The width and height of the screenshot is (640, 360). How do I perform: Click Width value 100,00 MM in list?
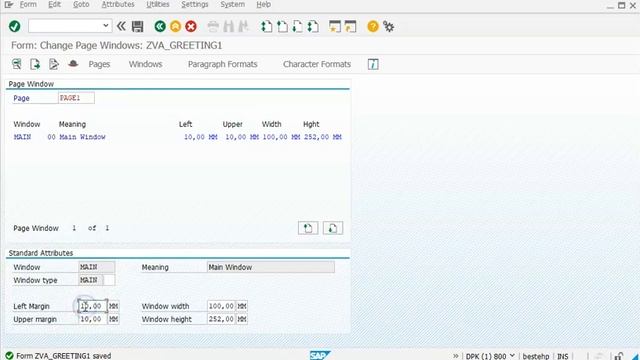(281, 137)
